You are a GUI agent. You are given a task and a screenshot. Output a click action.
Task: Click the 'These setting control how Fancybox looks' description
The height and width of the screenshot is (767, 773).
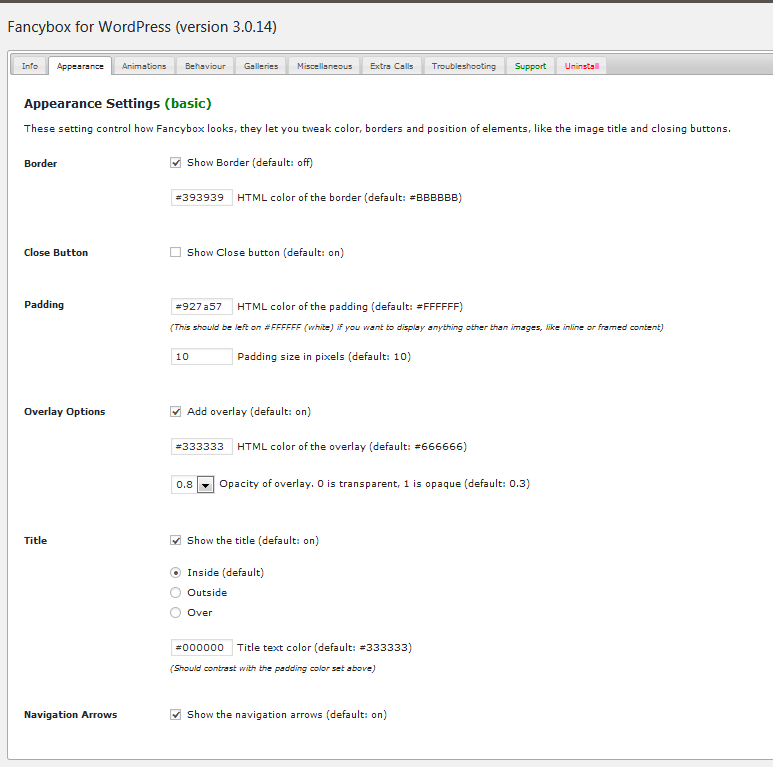[377, 129]
